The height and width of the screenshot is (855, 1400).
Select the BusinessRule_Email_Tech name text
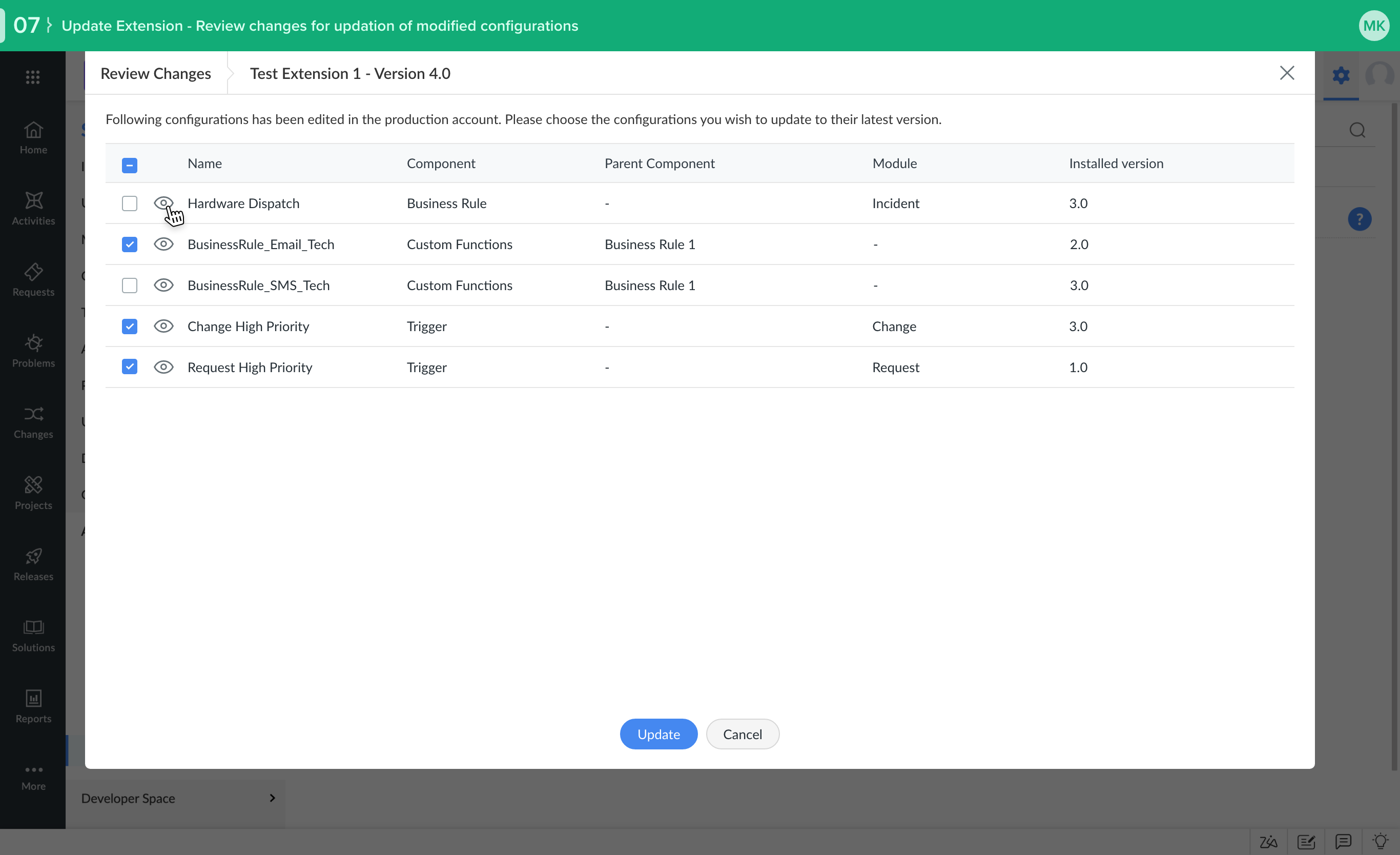(x=261, y=244)
